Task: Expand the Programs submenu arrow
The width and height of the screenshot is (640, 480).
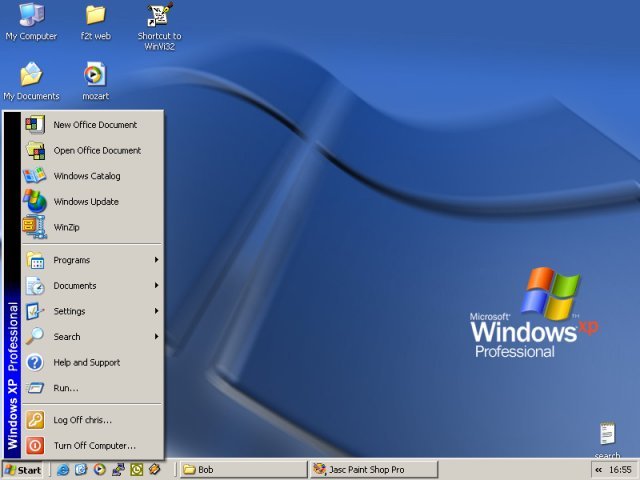Action: (156, 260)
